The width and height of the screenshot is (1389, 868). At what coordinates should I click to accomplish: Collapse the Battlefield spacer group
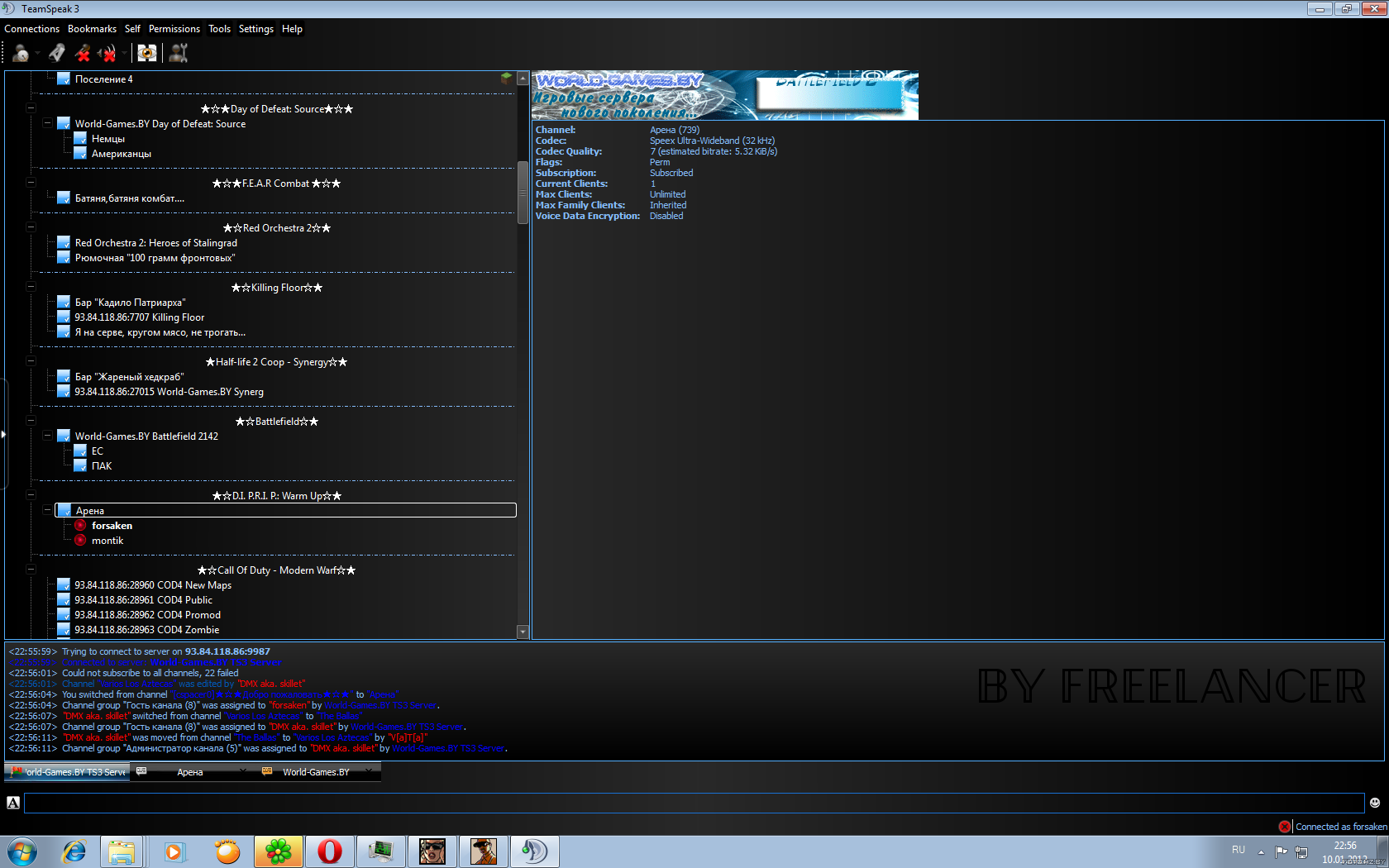31,421
